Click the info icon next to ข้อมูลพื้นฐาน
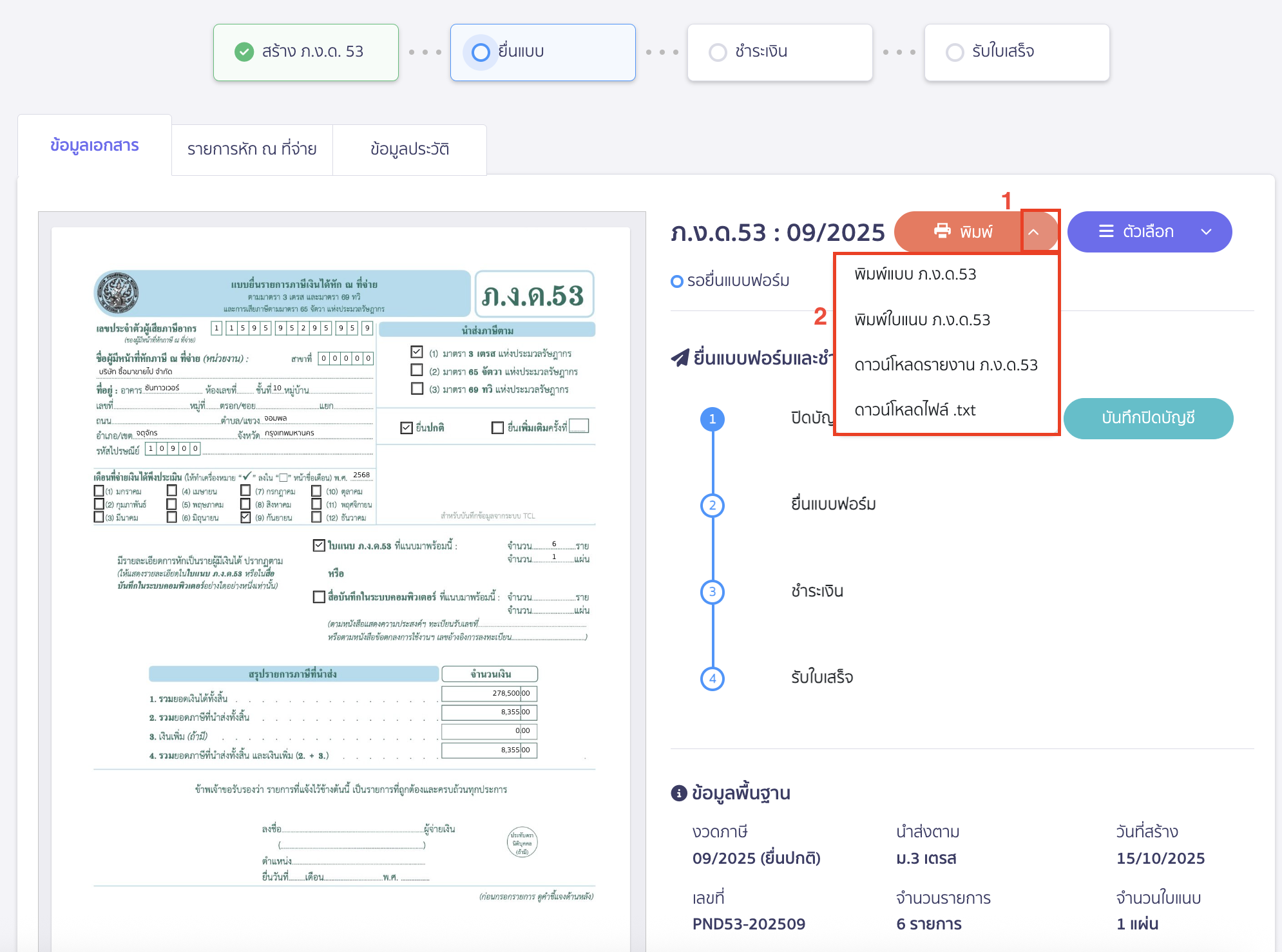 [678, 794]
